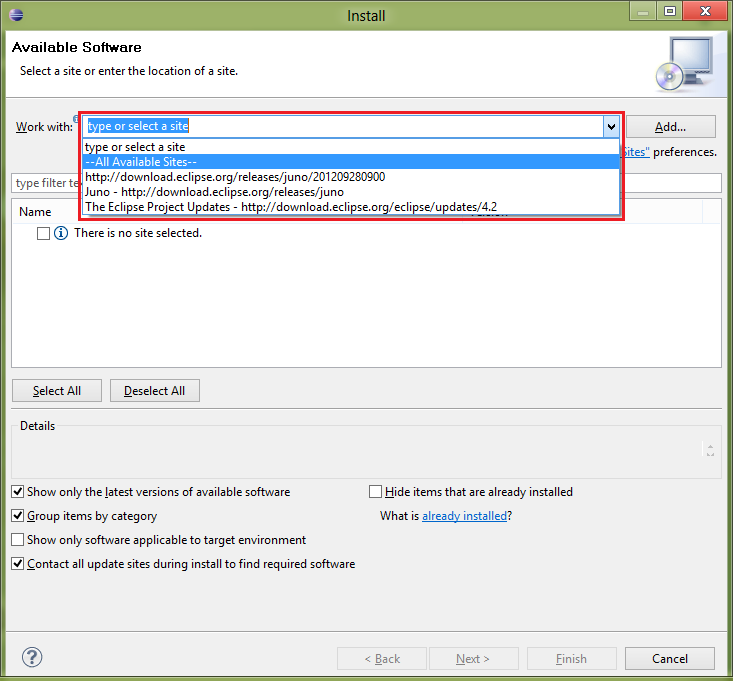
Task: Open the Sites preferences link
Action: 635,152
